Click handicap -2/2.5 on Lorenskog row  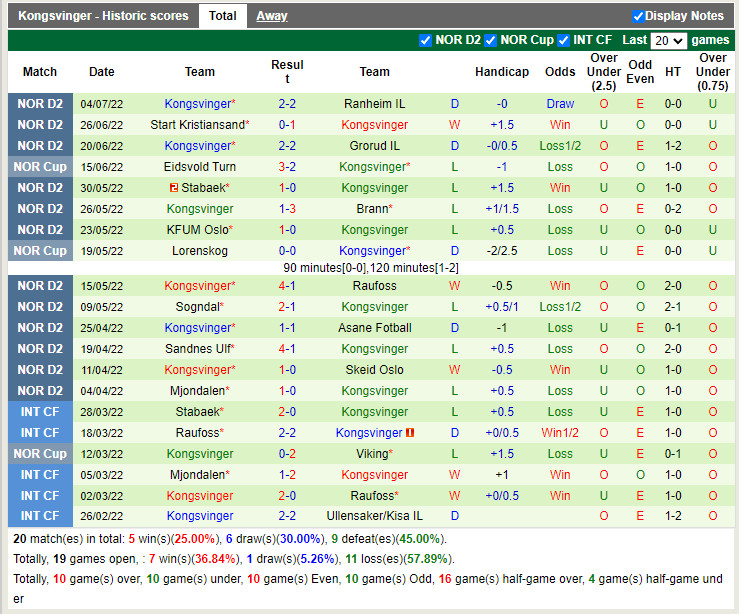coord(501,251)
